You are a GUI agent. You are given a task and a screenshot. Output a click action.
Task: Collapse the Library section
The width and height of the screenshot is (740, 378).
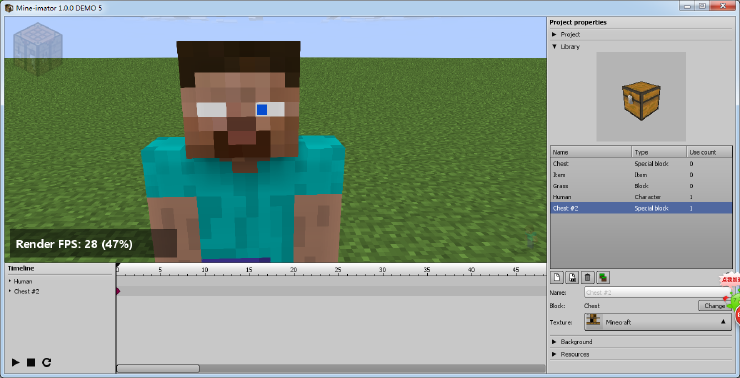(555, 47)
